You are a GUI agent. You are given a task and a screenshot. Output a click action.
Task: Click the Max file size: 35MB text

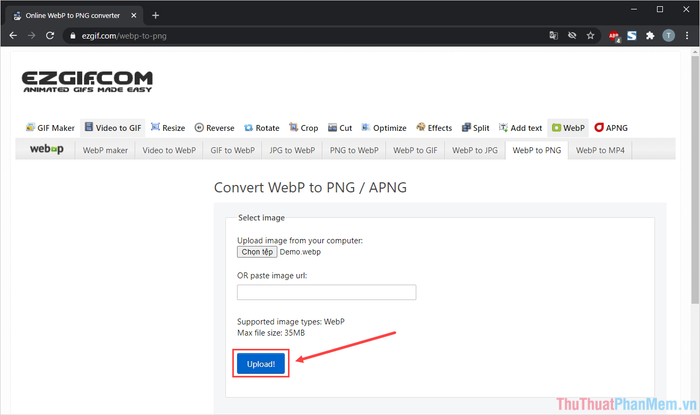coord(271,333)
